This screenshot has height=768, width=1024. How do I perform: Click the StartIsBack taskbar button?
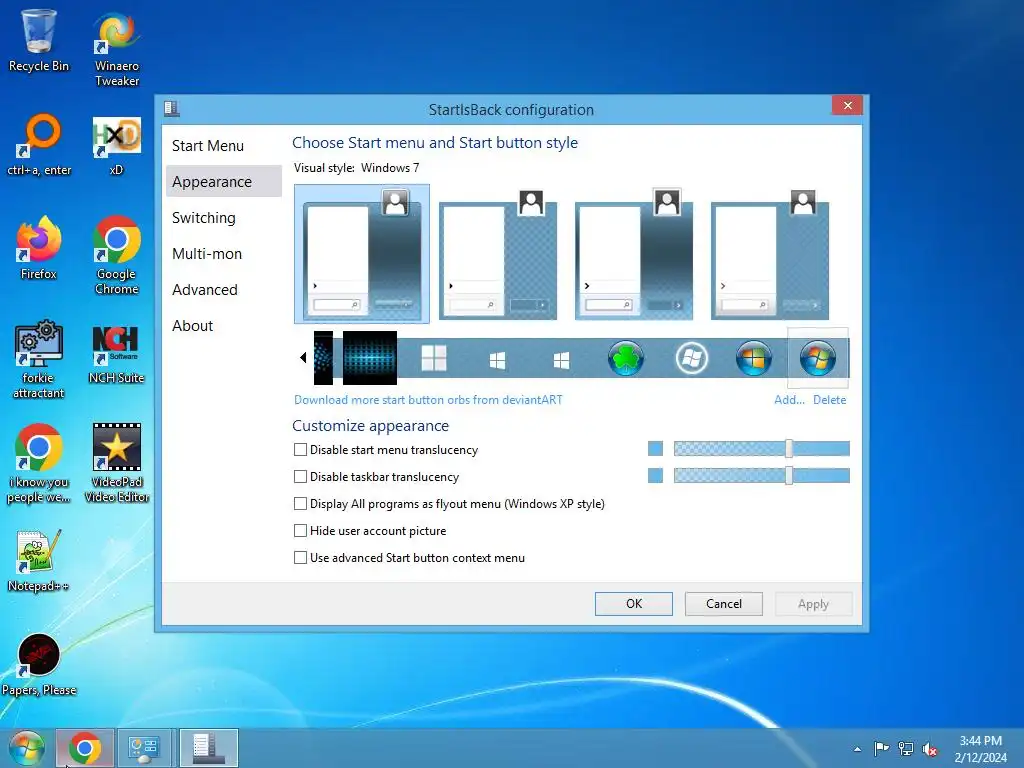[208, 748]
